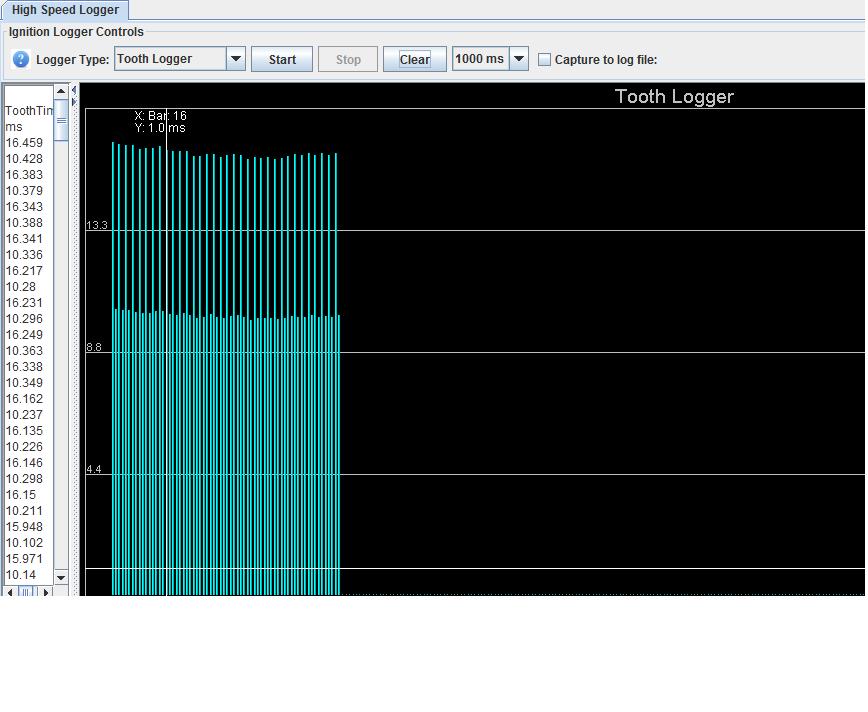Select the 15.948 entry in tooth list

25,527
